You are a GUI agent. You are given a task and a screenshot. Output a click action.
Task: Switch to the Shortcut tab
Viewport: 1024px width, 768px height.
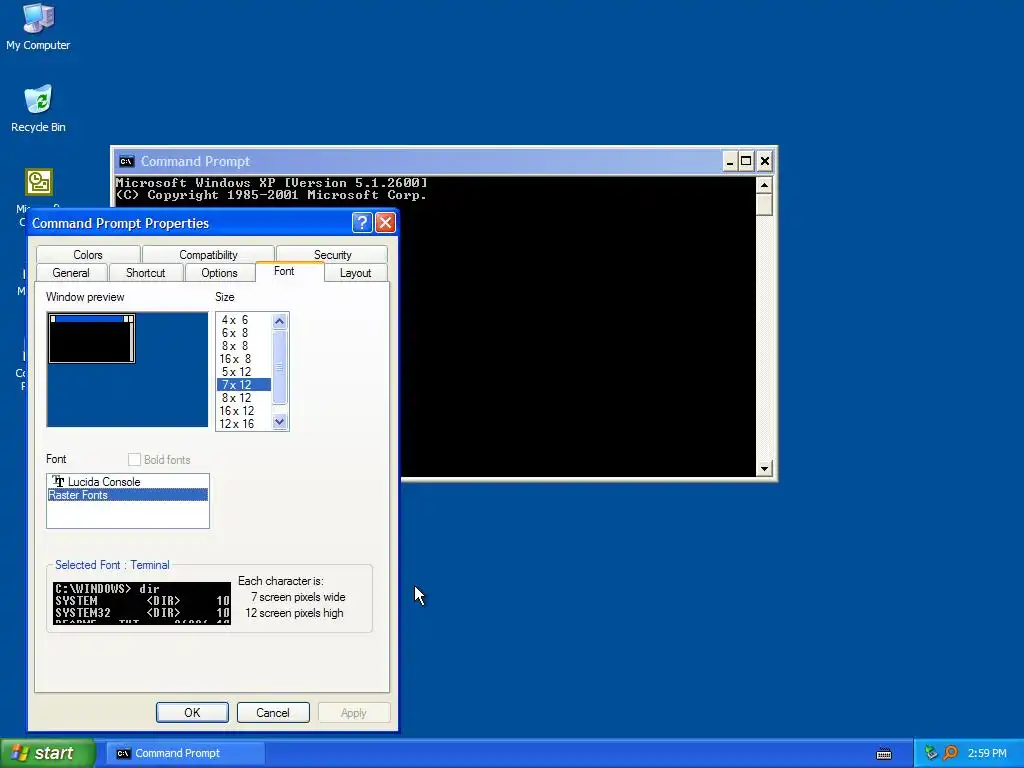146,272
